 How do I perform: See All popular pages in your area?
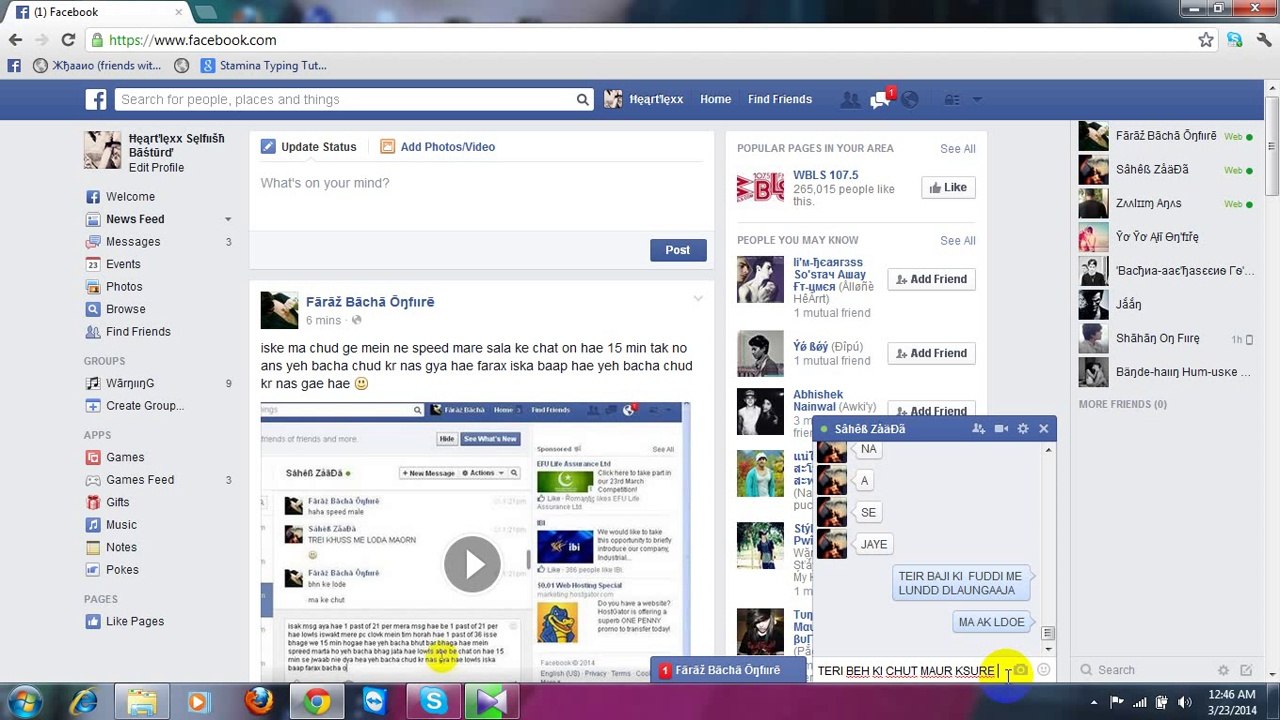coord(957,149)
